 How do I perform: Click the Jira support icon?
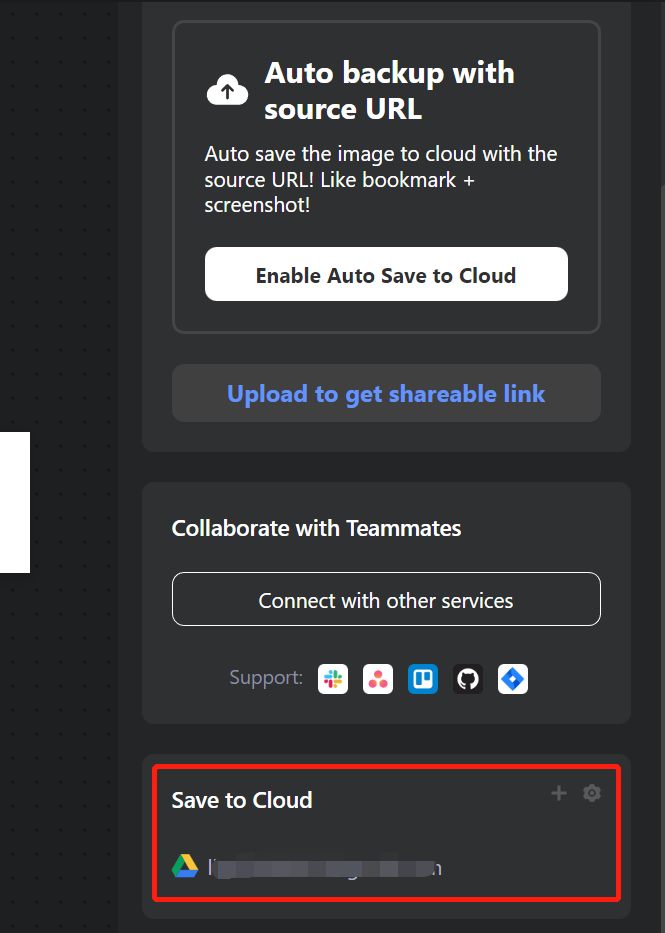[513, 679]
